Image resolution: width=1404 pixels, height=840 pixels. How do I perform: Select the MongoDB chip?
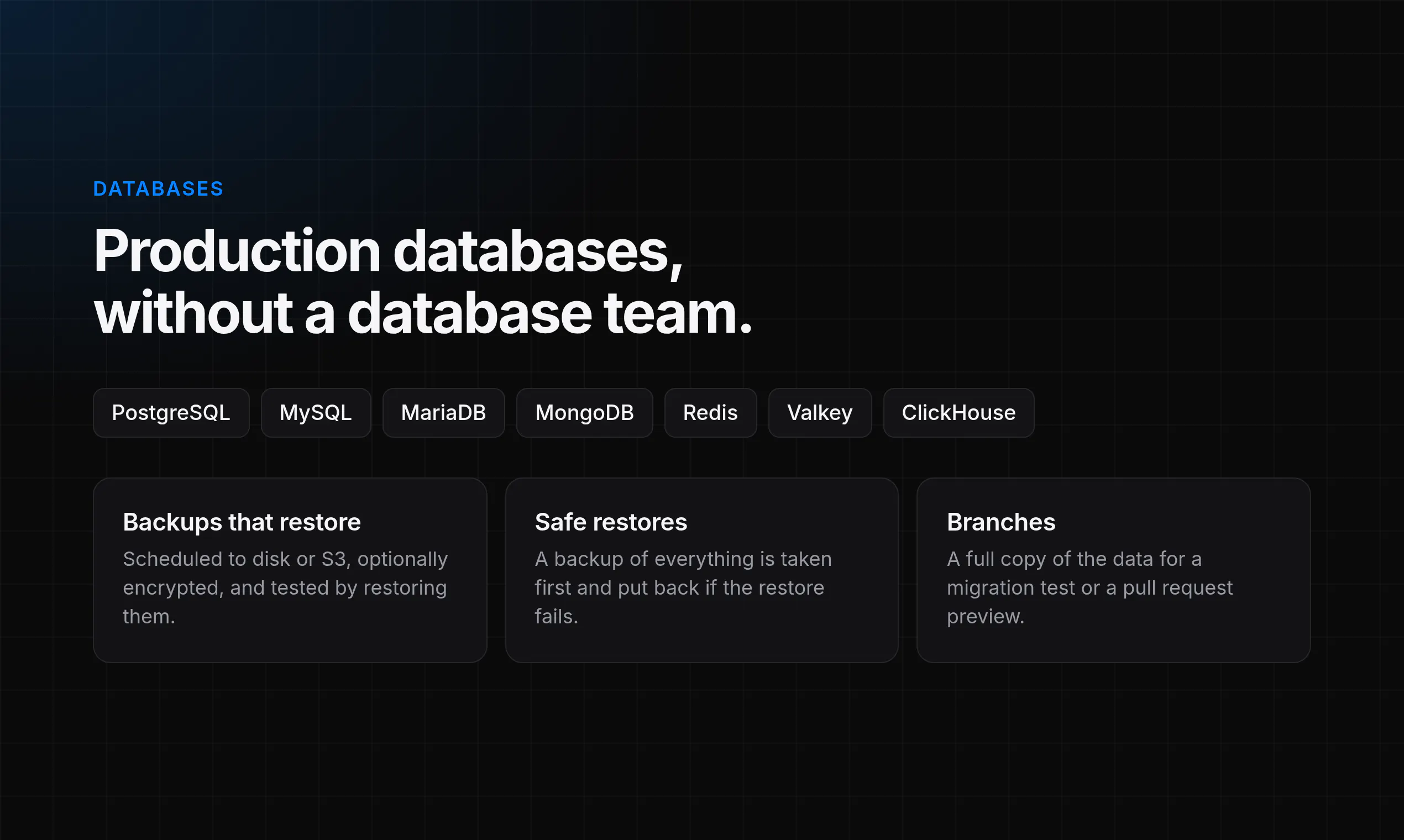[584, 413]
